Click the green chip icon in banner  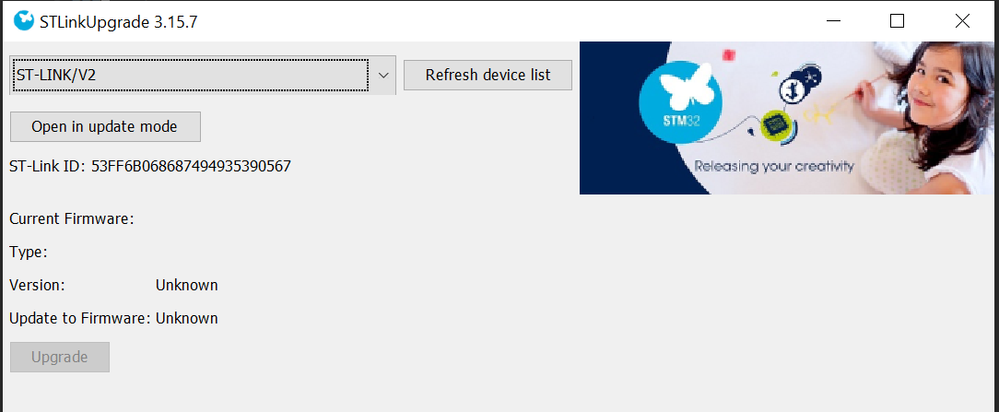[777, 126]
